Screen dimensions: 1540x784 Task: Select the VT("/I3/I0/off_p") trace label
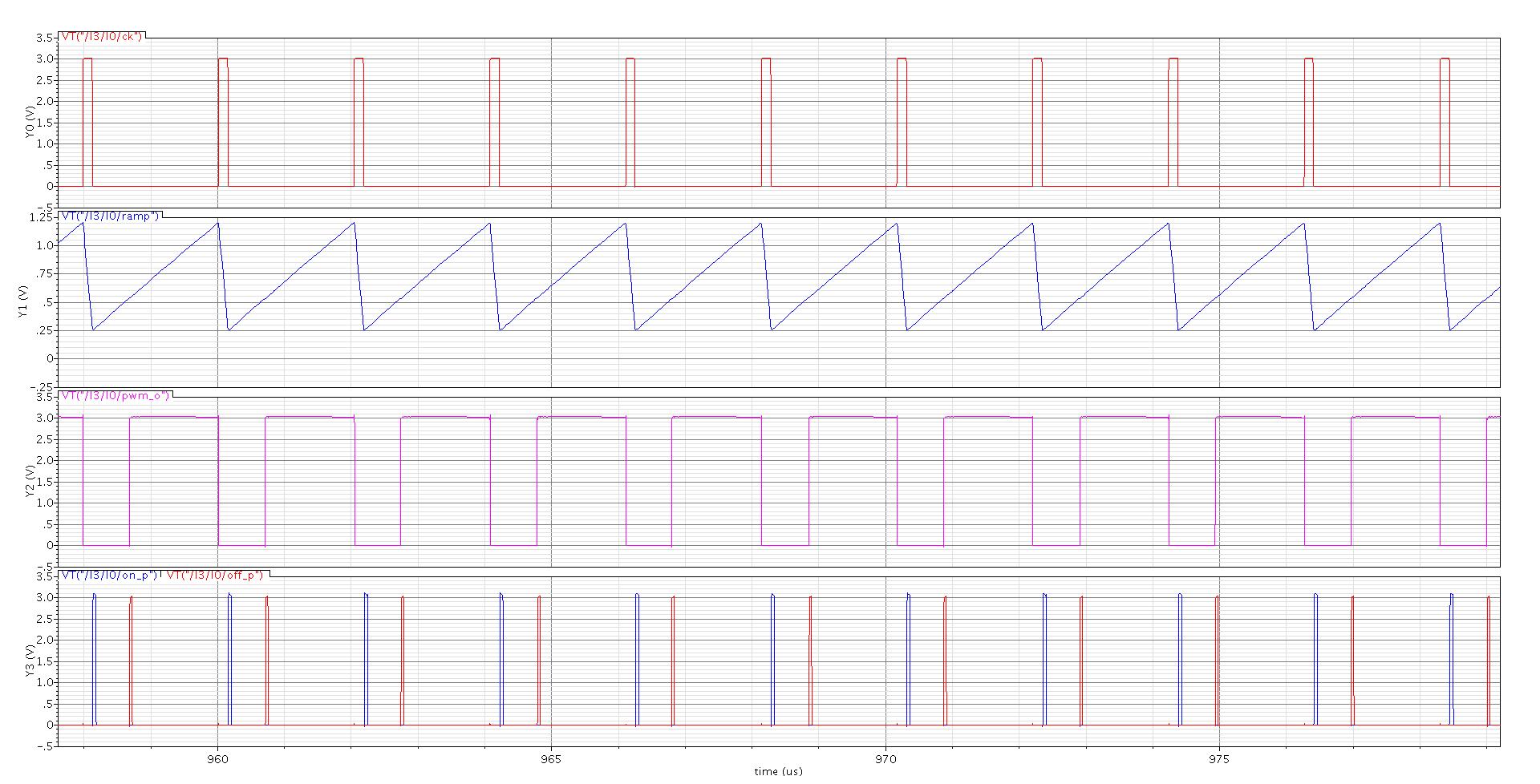(x=213, y=575)
